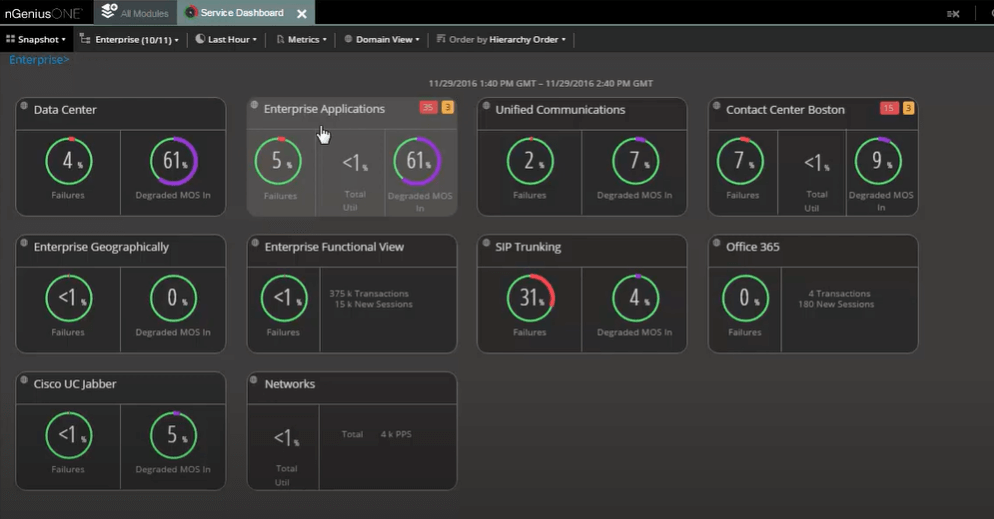Click the 15 k New Sessions text

[x=373, y=304]
